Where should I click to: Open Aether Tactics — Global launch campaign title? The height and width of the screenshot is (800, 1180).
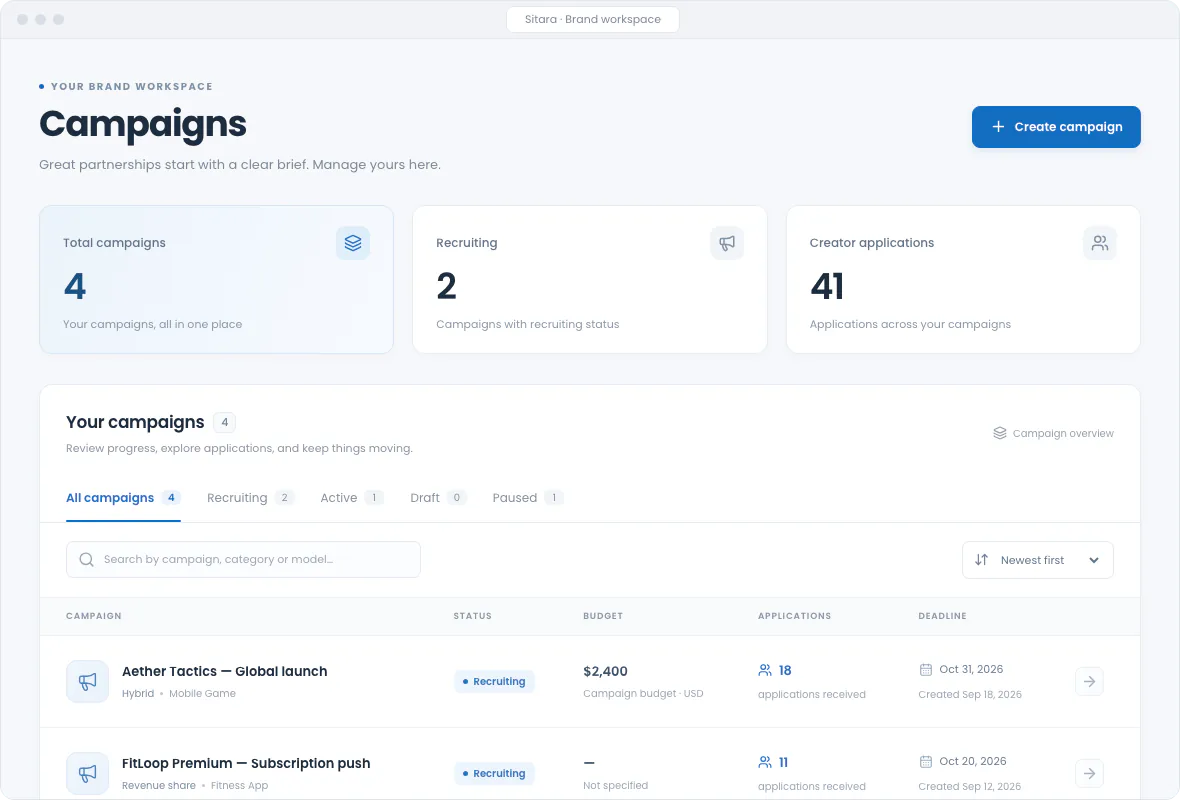tap(224, 671)
